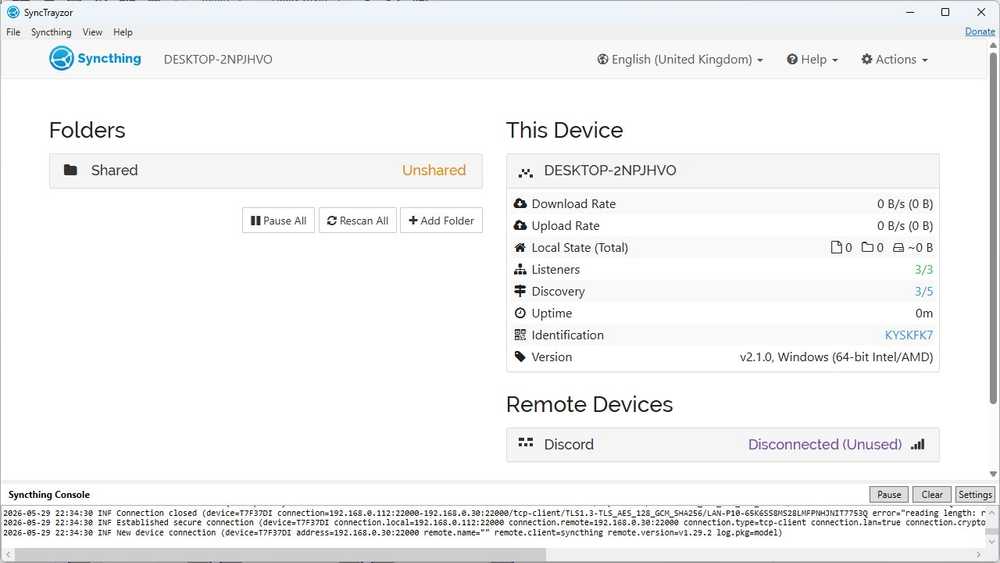Open the Help dropdown in the header

tap(812, 59)
